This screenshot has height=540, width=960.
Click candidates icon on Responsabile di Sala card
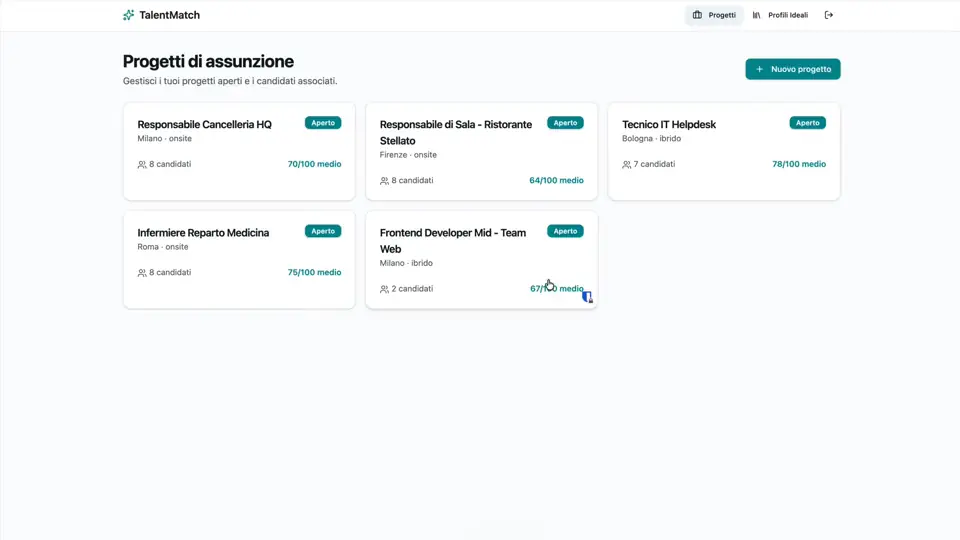384,181
